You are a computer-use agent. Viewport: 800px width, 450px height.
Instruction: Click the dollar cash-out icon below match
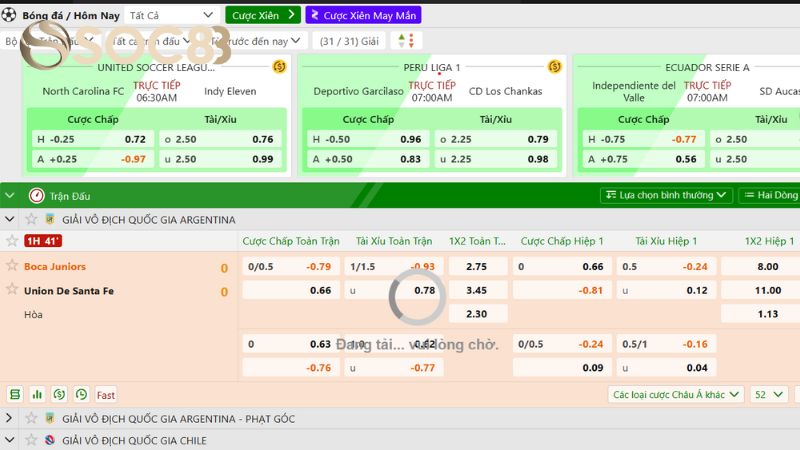pos(59,394)
